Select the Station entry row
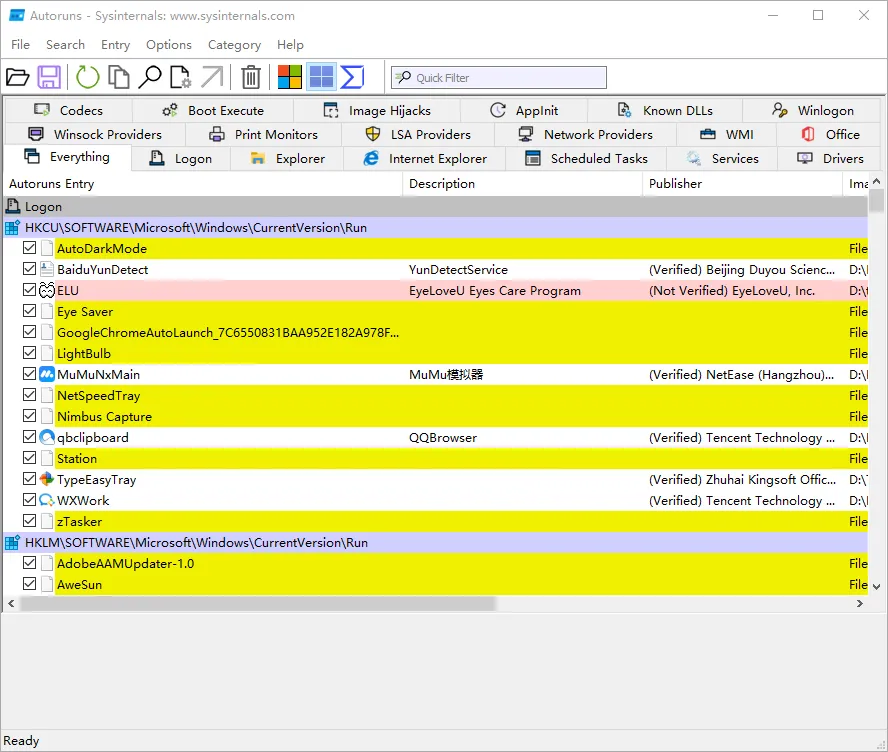888x752 pixels. 436,458
